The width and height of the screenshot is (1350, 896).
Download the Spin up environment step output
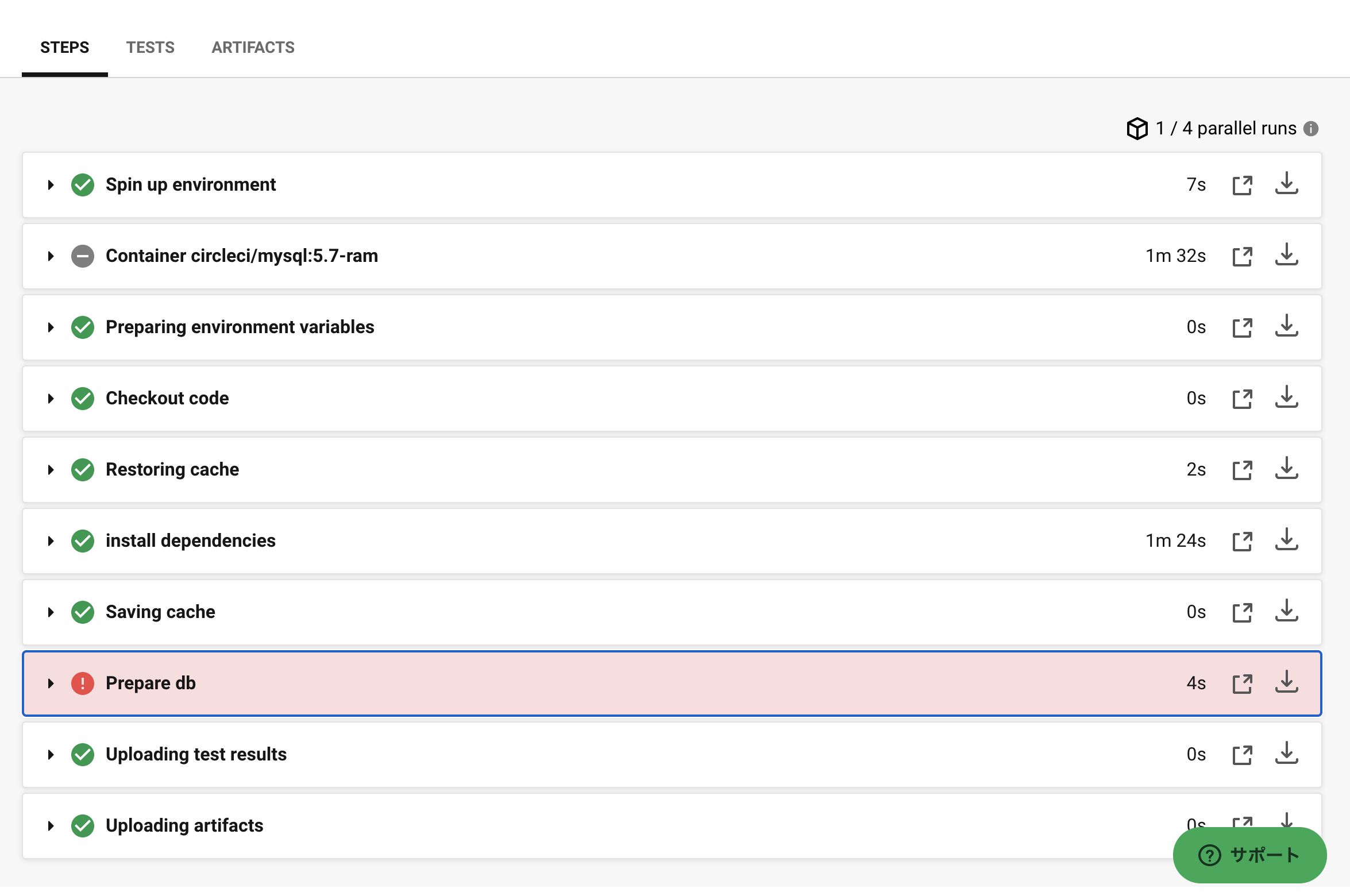click(1286, 184)
